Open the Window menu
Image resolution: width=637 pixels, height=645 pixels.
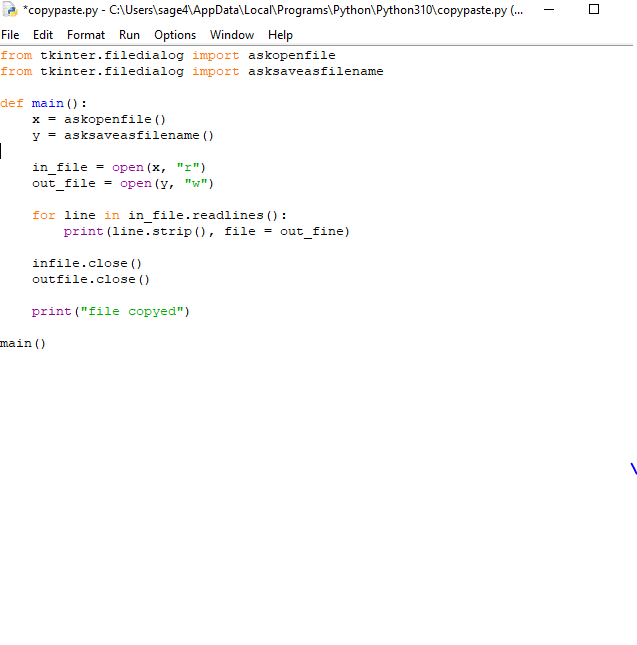point(232,35)
